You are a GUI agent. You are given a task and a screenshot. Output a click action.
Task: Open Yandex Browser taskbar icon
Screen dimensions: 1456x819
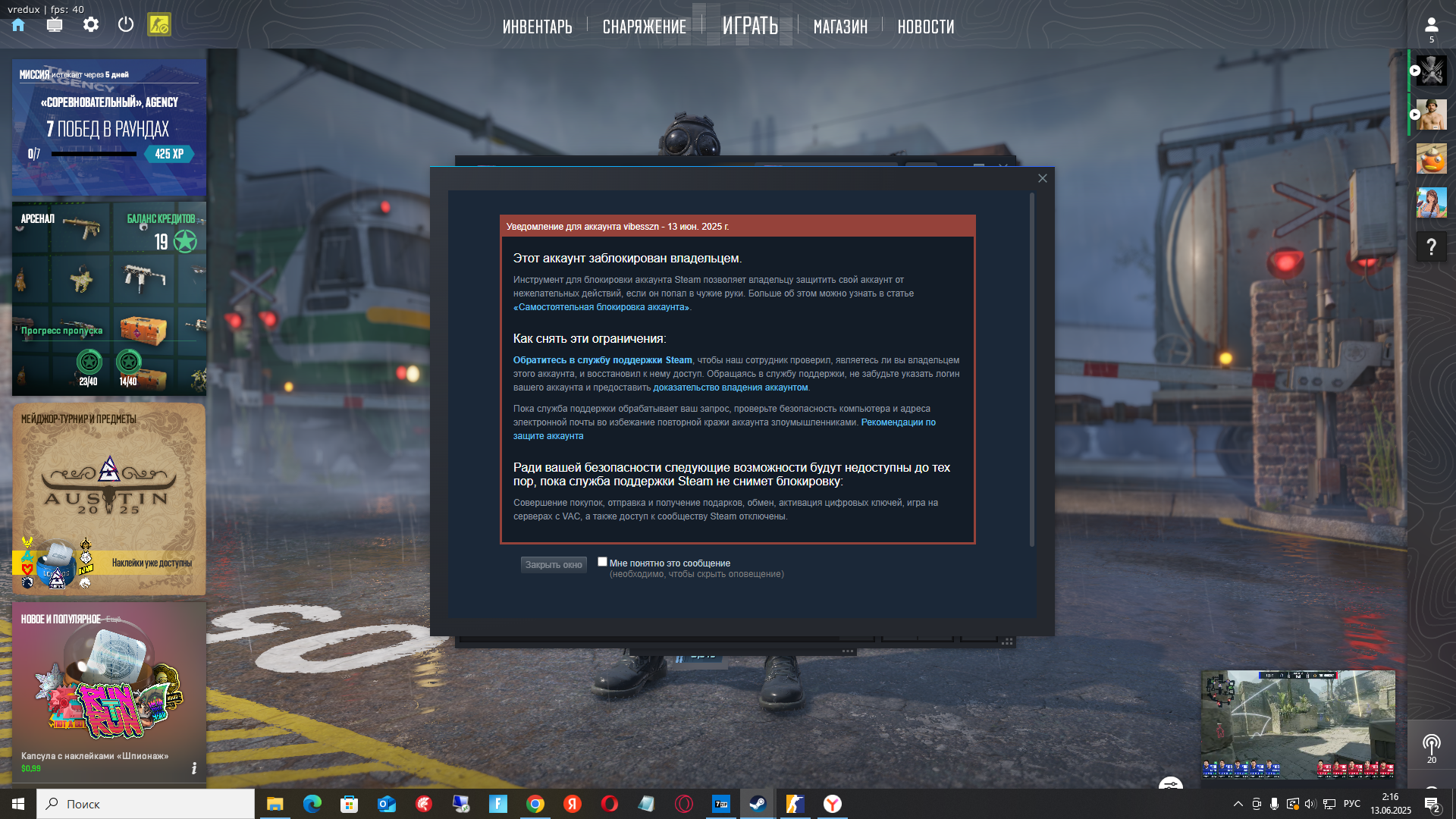pyautogui.click(x=832, y=804)
